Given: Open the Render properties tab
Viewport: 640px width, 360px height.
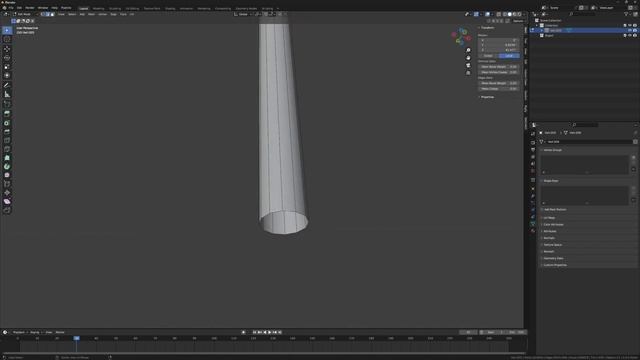Looking at the screenshot, I should (533, 143).
